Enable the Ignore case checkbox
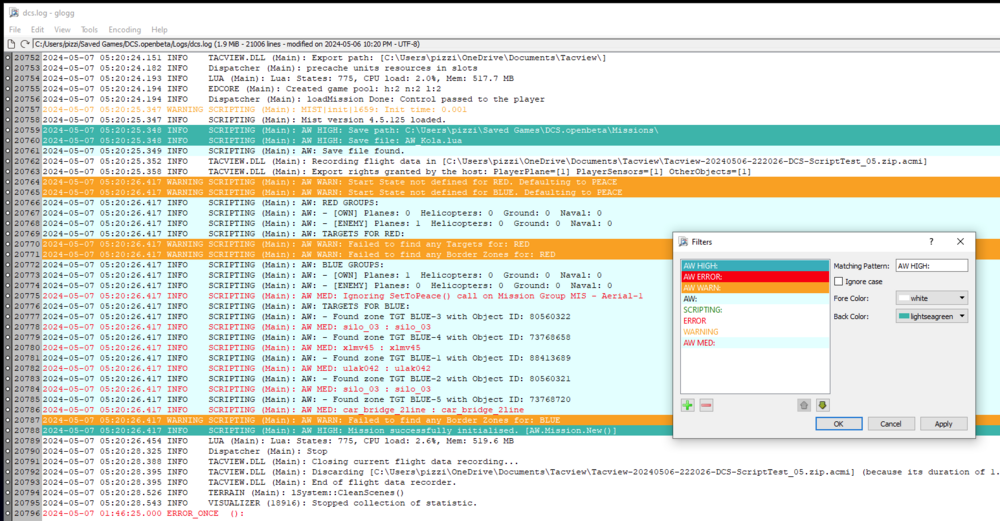Image resolution: width=1000 pixels, height=521 pixels. pyautogui.click(x=839, y=281)
